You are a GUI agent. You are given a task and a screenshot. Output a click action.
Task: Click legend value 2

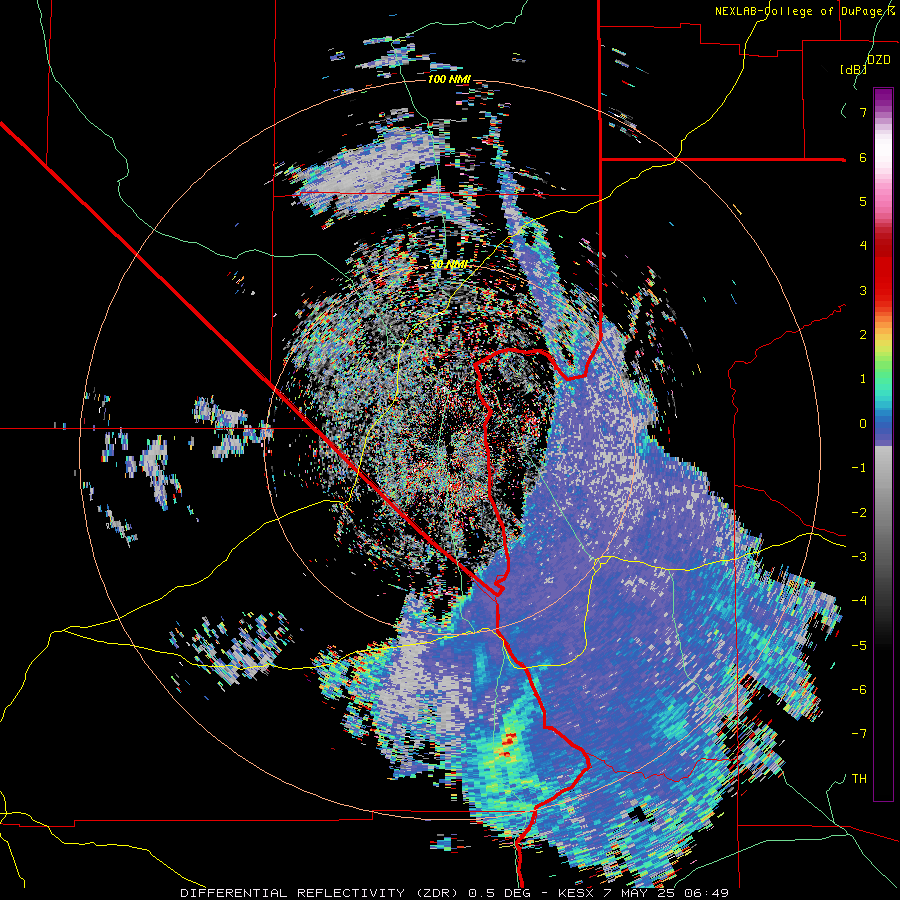[863, 335]
